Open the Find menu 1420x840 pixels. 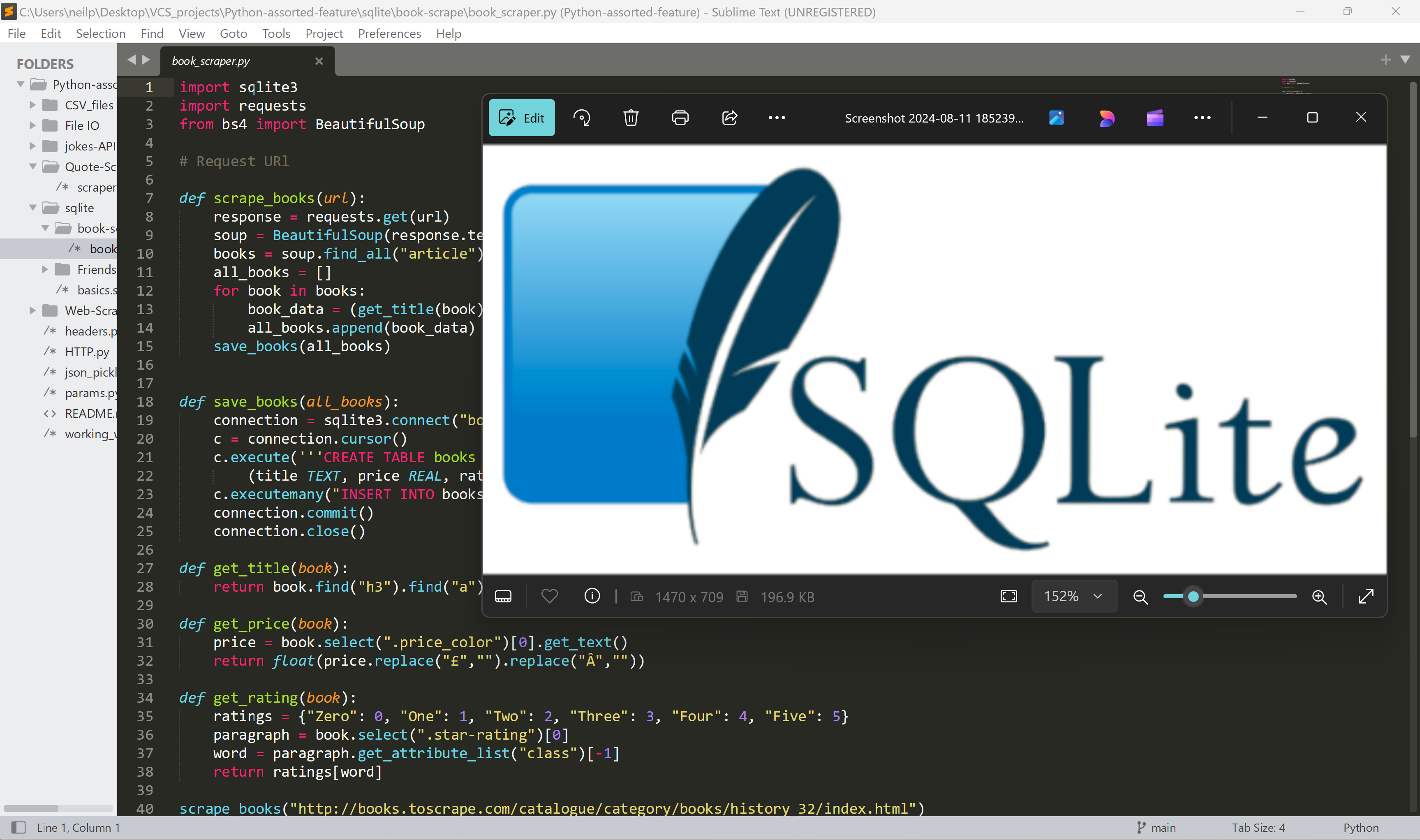coord(152,33)
